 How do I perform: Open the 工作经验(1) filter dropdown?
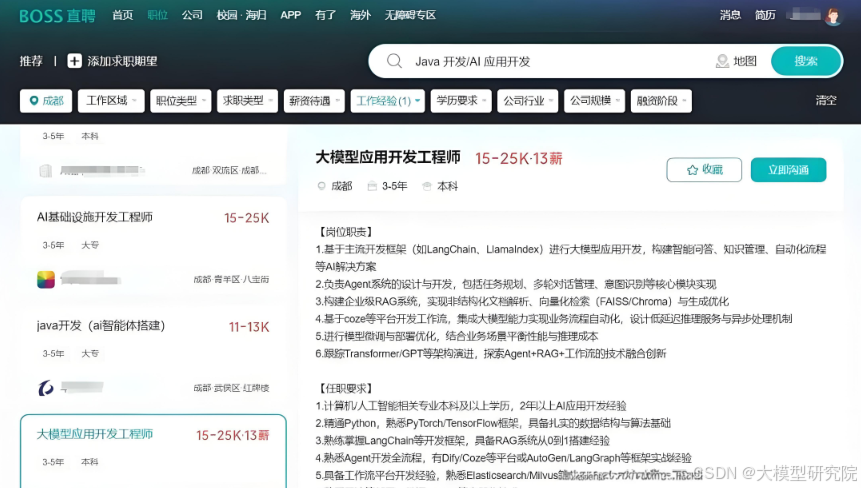pos(388,100)
